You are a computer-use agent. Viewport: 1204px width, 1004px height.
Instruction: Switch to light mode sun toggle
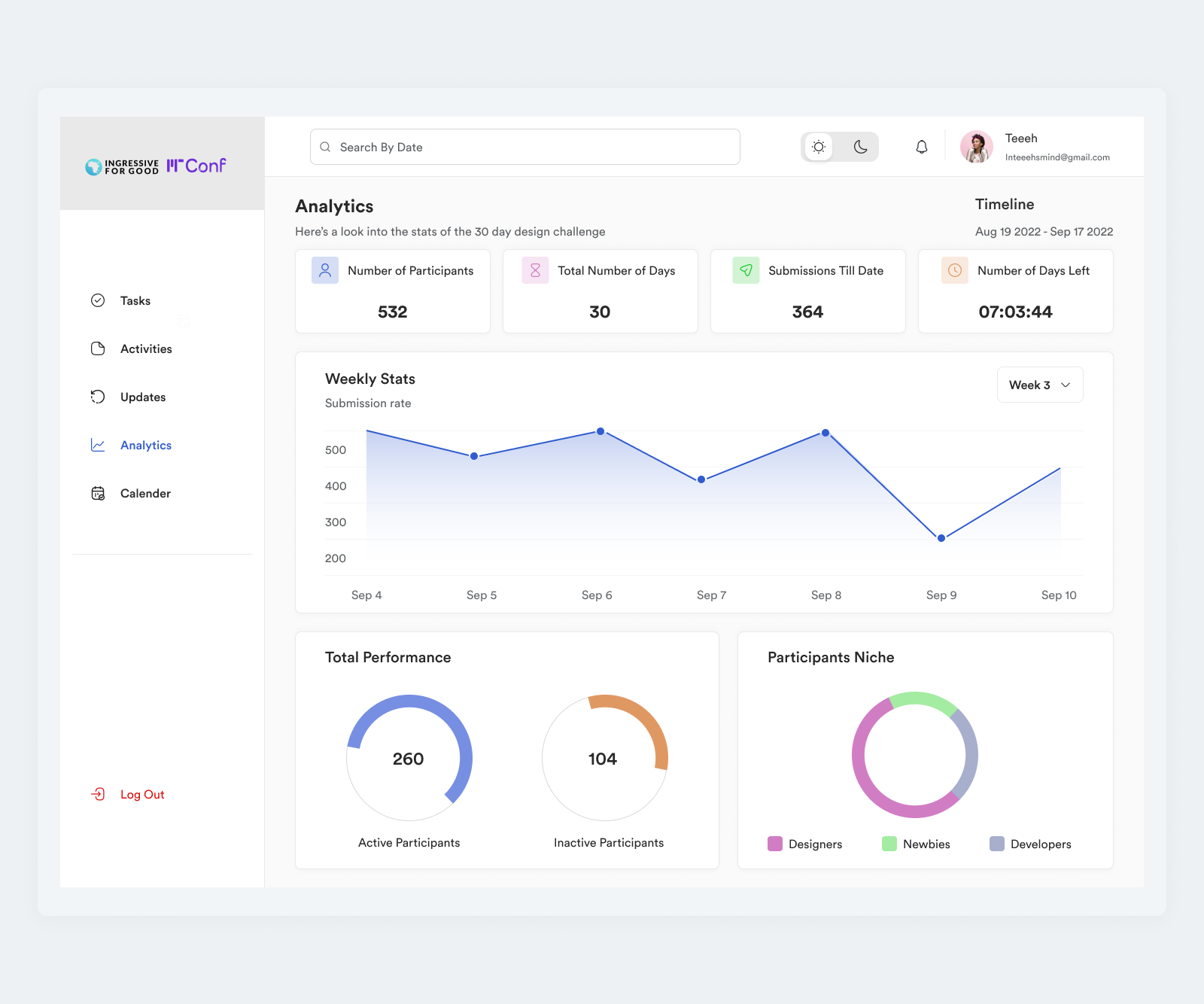pos(819,147)
